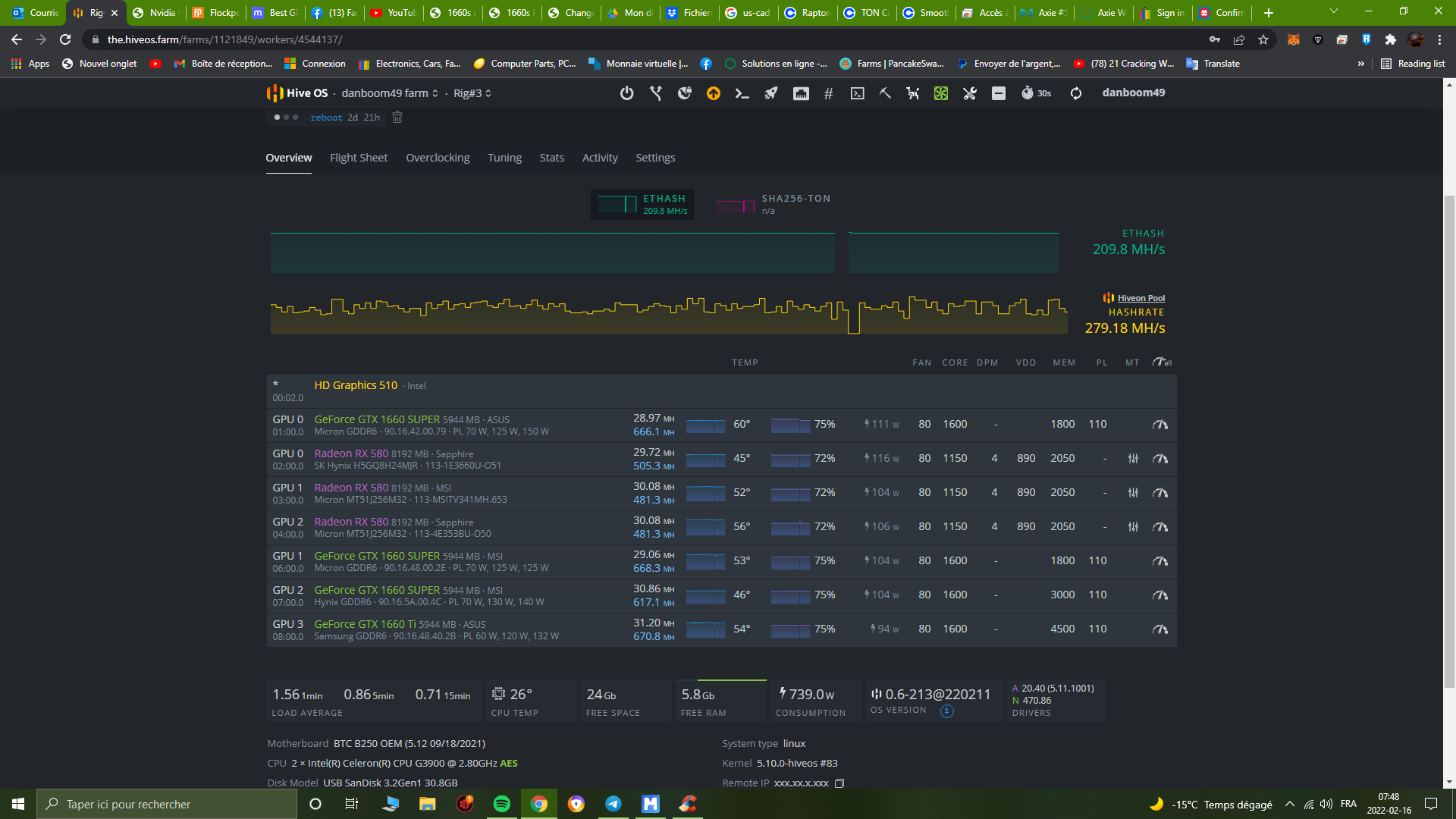The height and width of the screenshot is (819, 1456).
Task: Go to the Activity tab
Action: point(600,158)
